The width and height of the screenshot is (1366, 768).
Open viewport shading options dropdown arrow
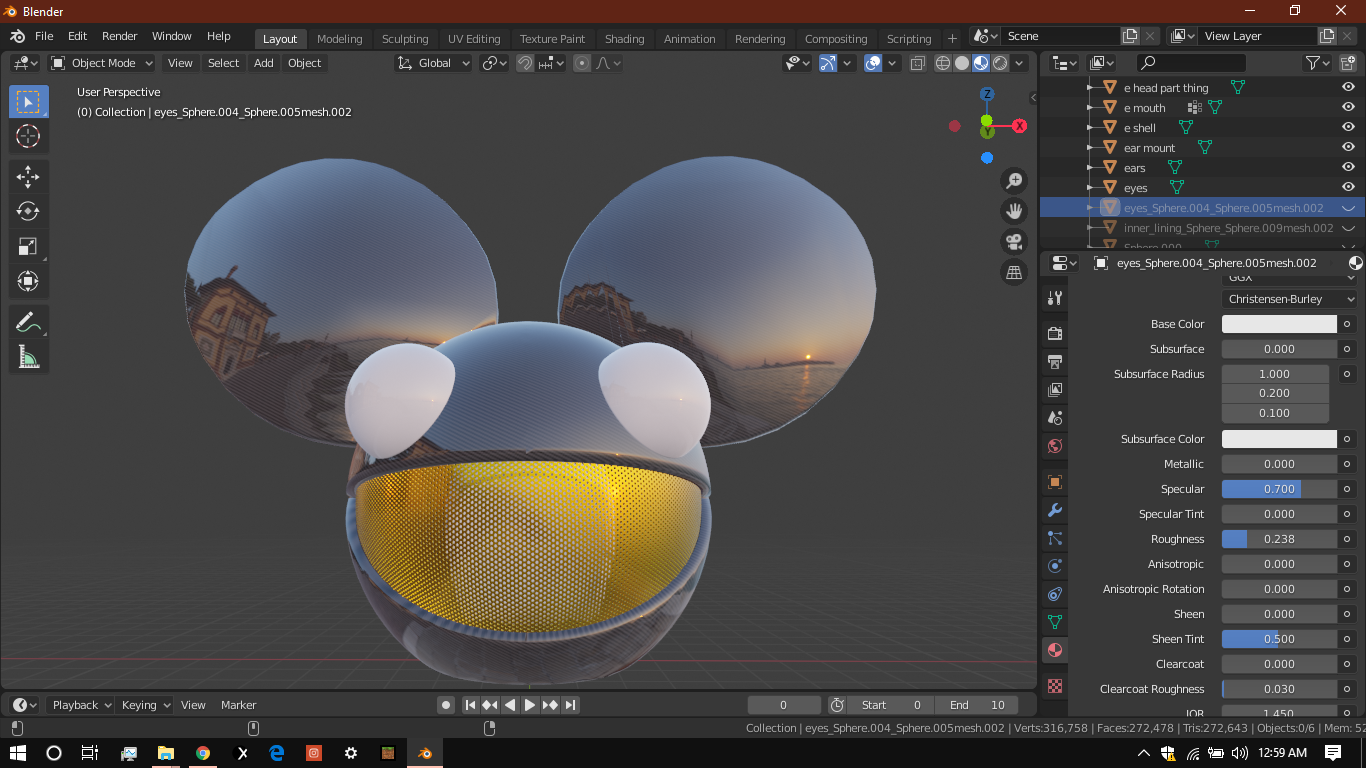coord(1019,63)
